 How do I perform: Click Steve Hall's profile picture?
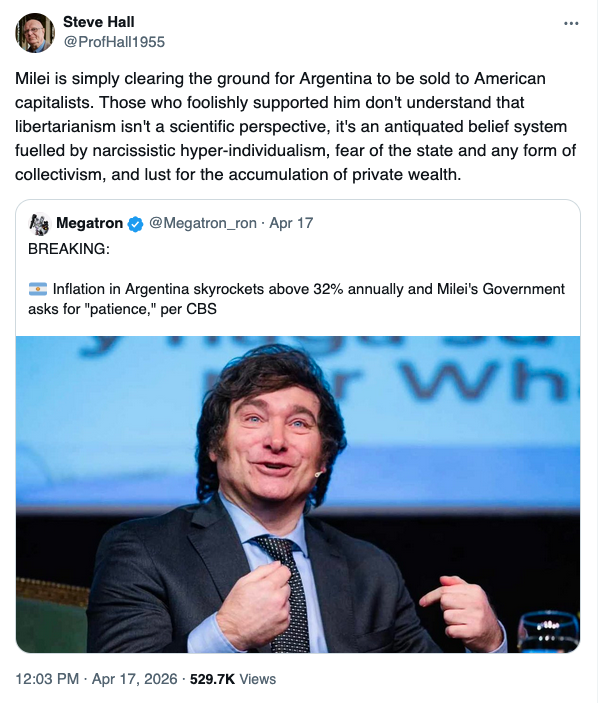point(35,33)
